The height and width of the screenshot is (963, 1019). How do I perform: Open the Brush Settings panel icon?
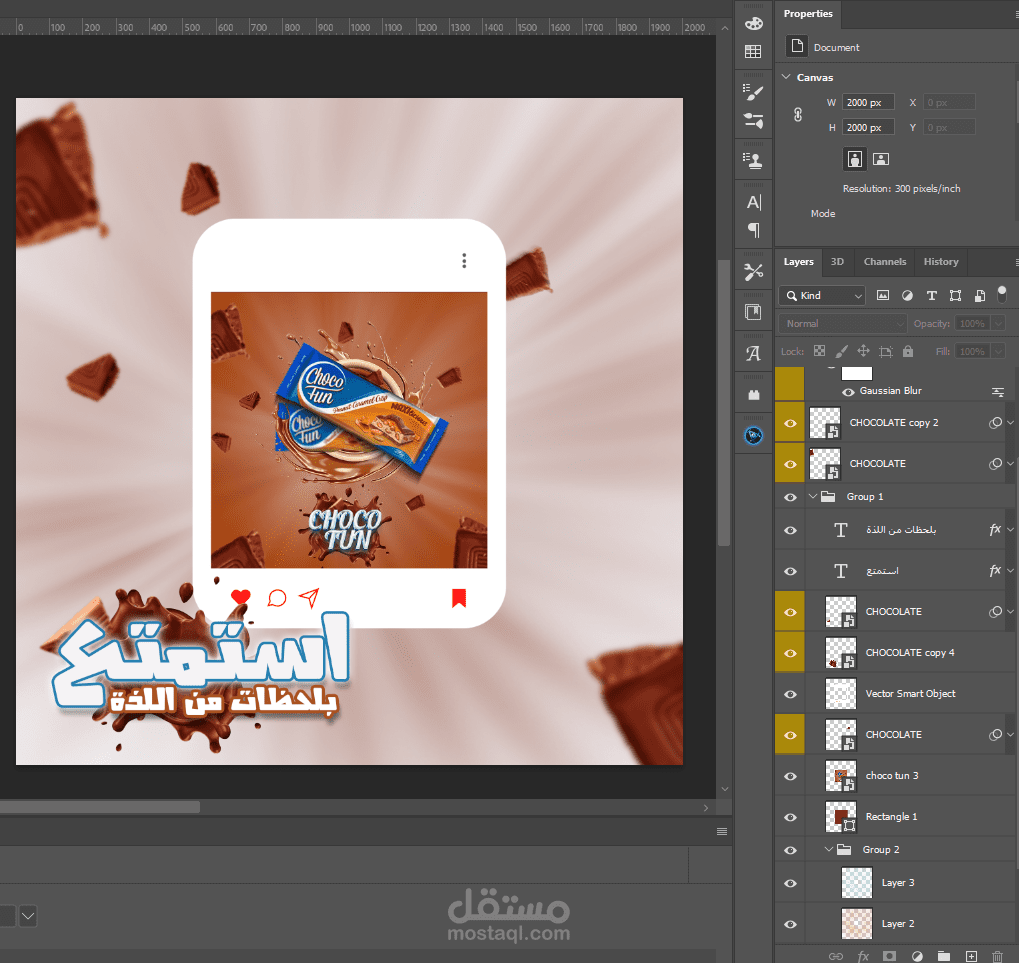pyautogui.click(x=753, y=93)
